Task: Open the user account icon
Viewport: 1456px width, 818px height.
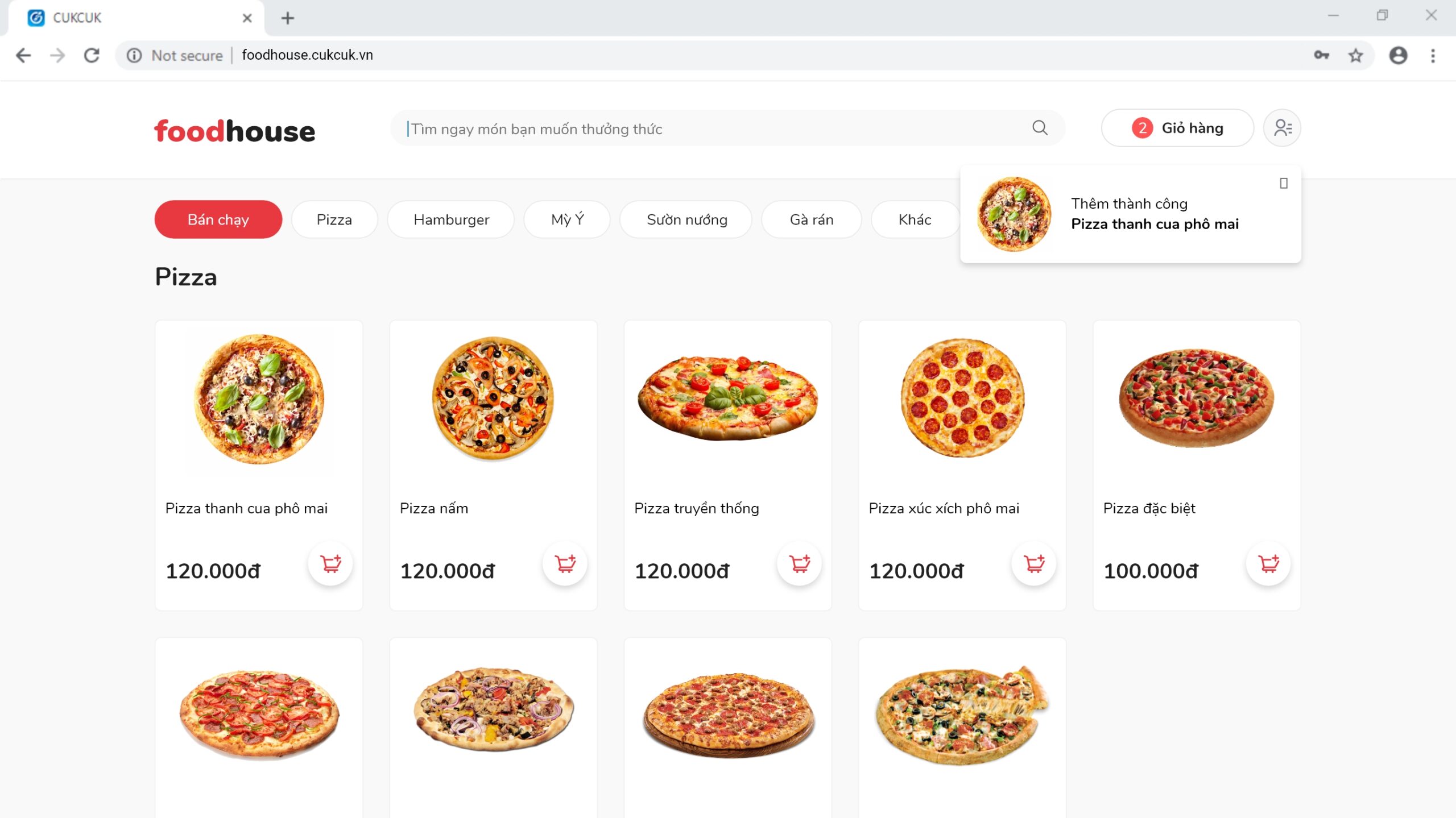Action: (1282, 128)
